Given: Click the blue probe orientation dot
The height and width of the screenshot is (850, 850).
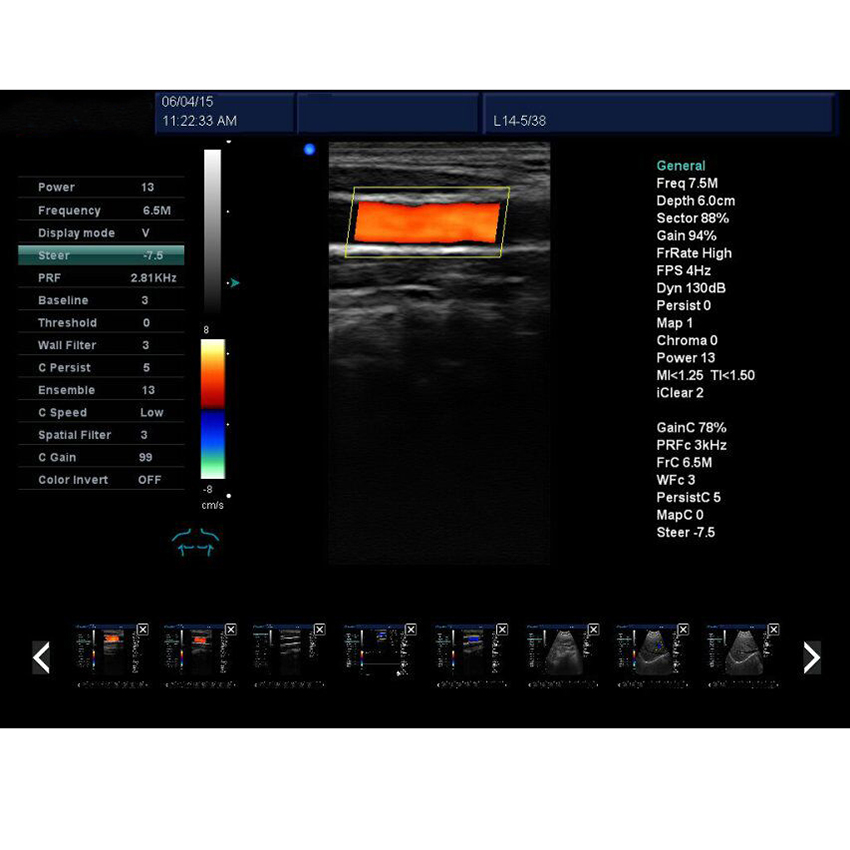Looking at the screenshot, I should [309, 149].
